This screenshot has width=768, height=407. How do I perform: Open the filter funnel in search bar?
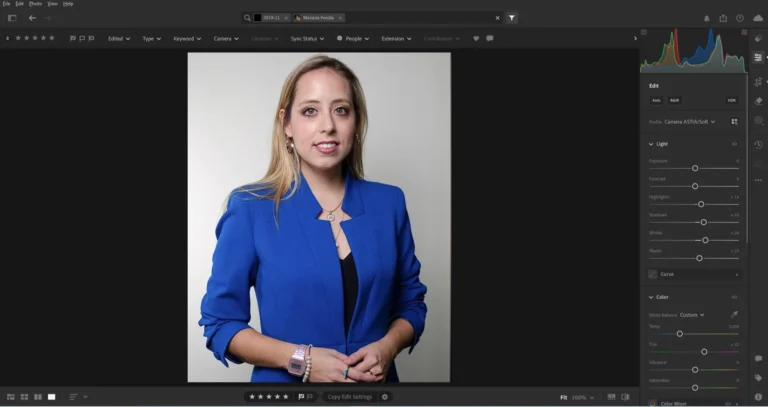(x=512, y=18)
